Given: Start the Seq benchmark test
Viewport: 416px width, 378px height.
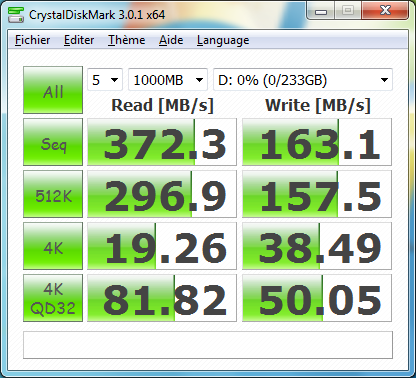Looking at the screenshot, I should point(53,142).
